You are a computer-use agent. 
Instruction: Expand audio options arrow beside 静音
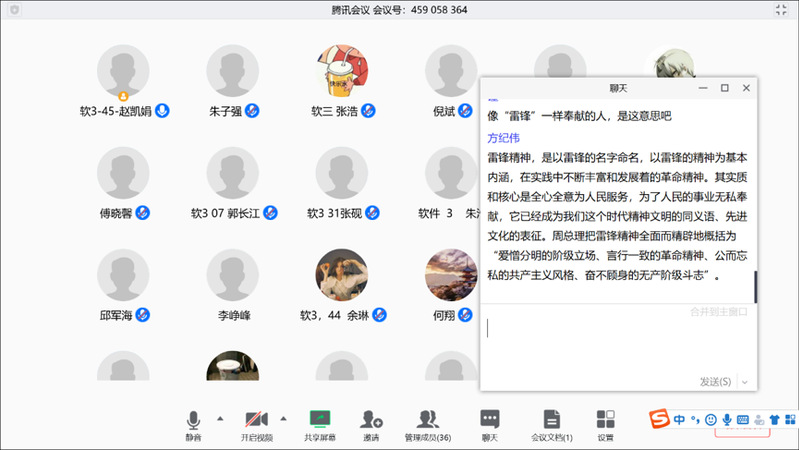tap(220, 418)
